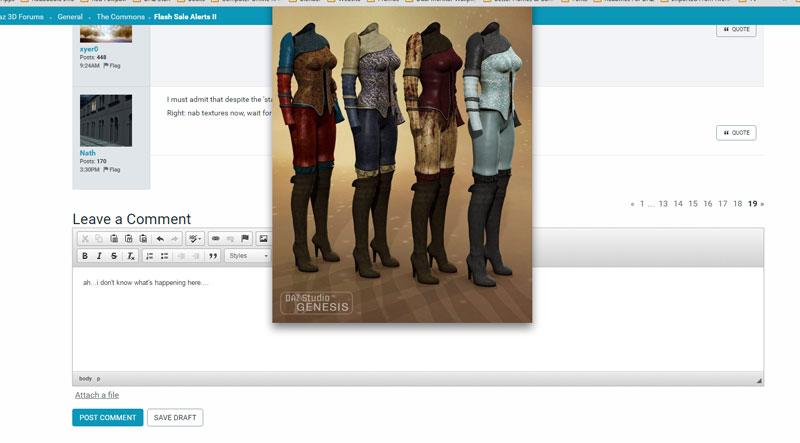
Task: Select current page 19 in pagination
Action: click(x=753, y=204)
